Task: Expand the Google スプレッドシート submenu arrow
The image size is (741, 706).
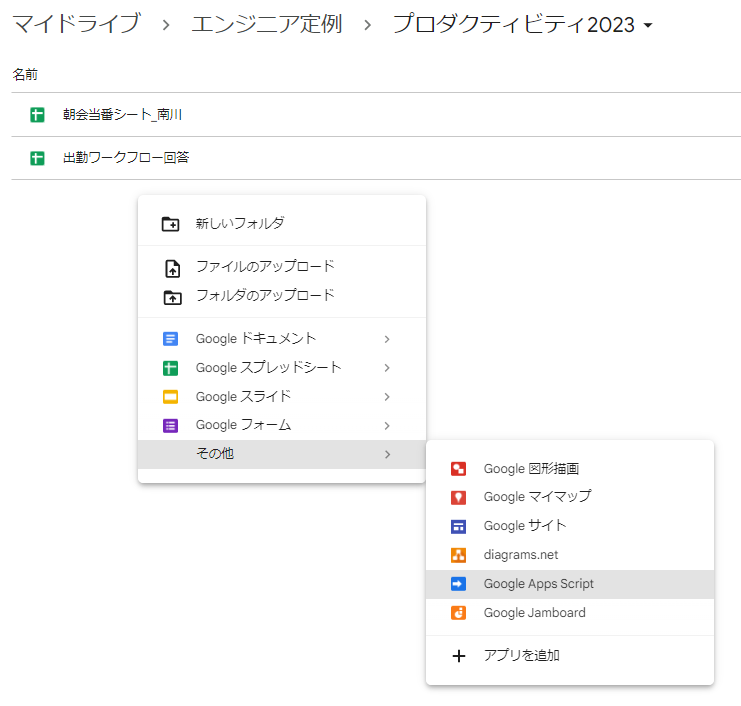Action: pyautogui.click(x=387, y=368)
